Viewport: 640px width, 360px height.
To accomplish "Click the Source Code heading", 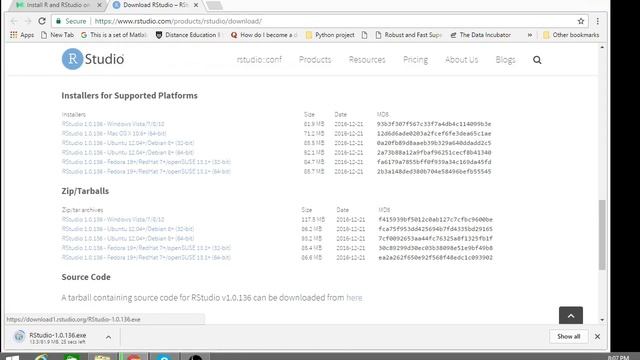I will coord(86,277).
